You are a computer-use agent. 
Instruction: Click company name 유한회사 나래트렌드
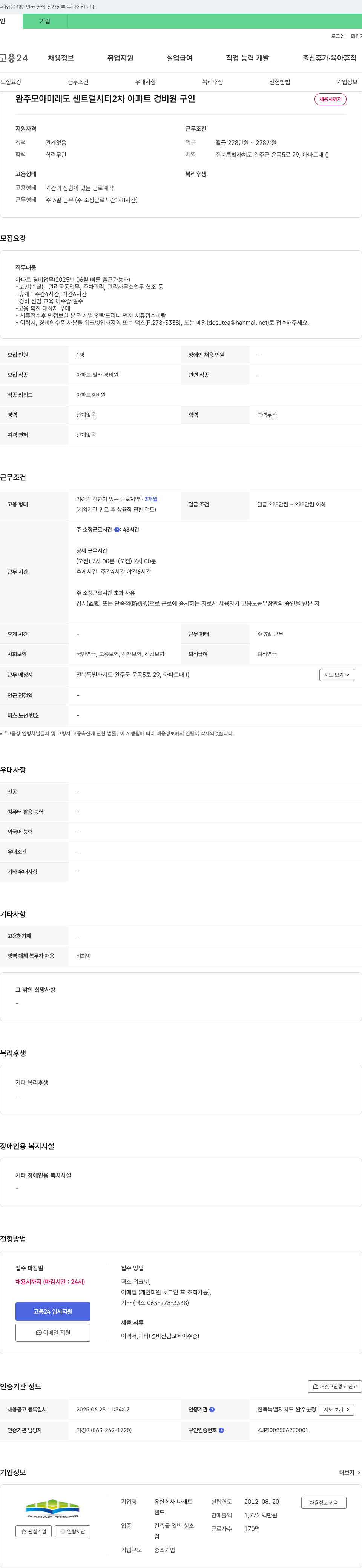[173, 1507]
